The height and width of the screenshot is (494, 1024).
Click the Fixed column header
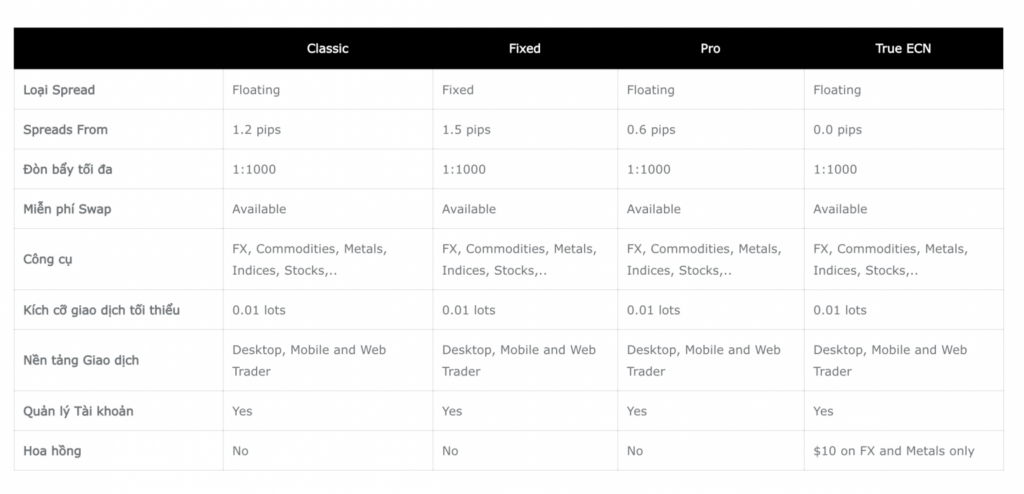pos(524,48)
